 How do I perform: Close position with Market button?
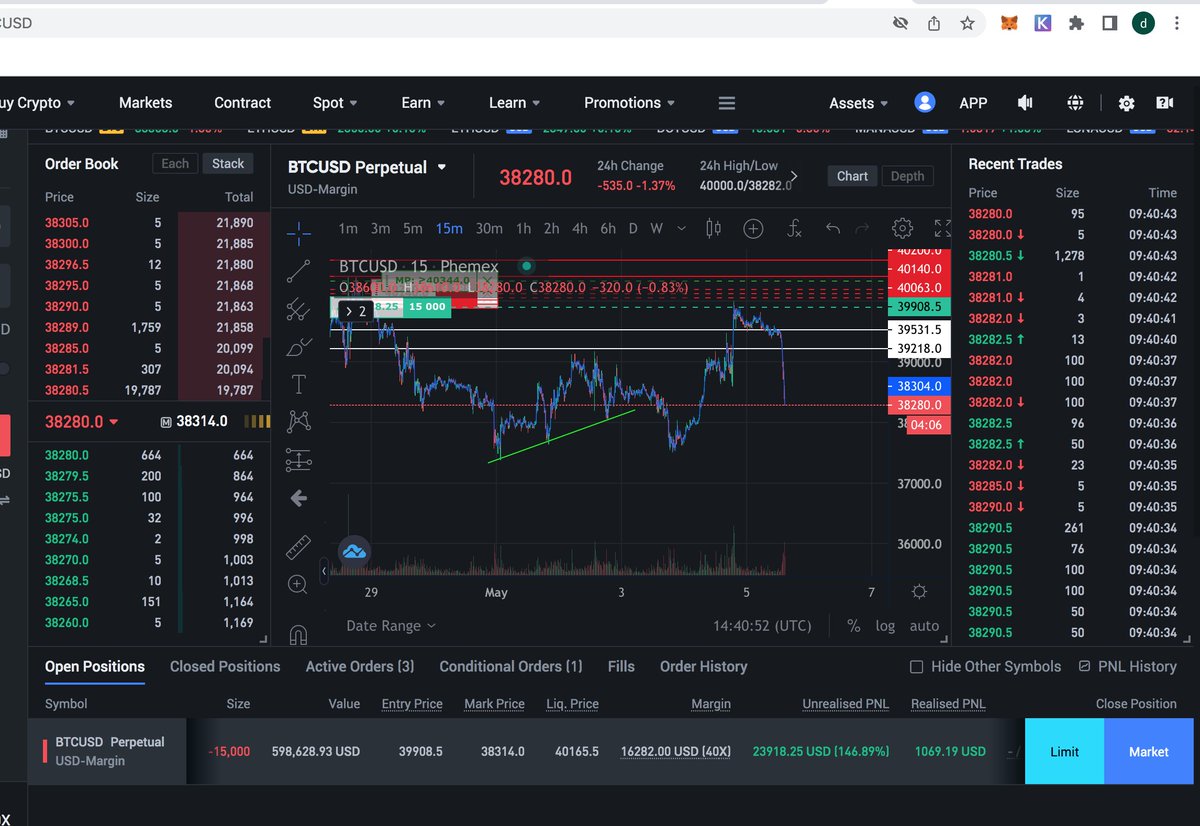[1148, 751]
